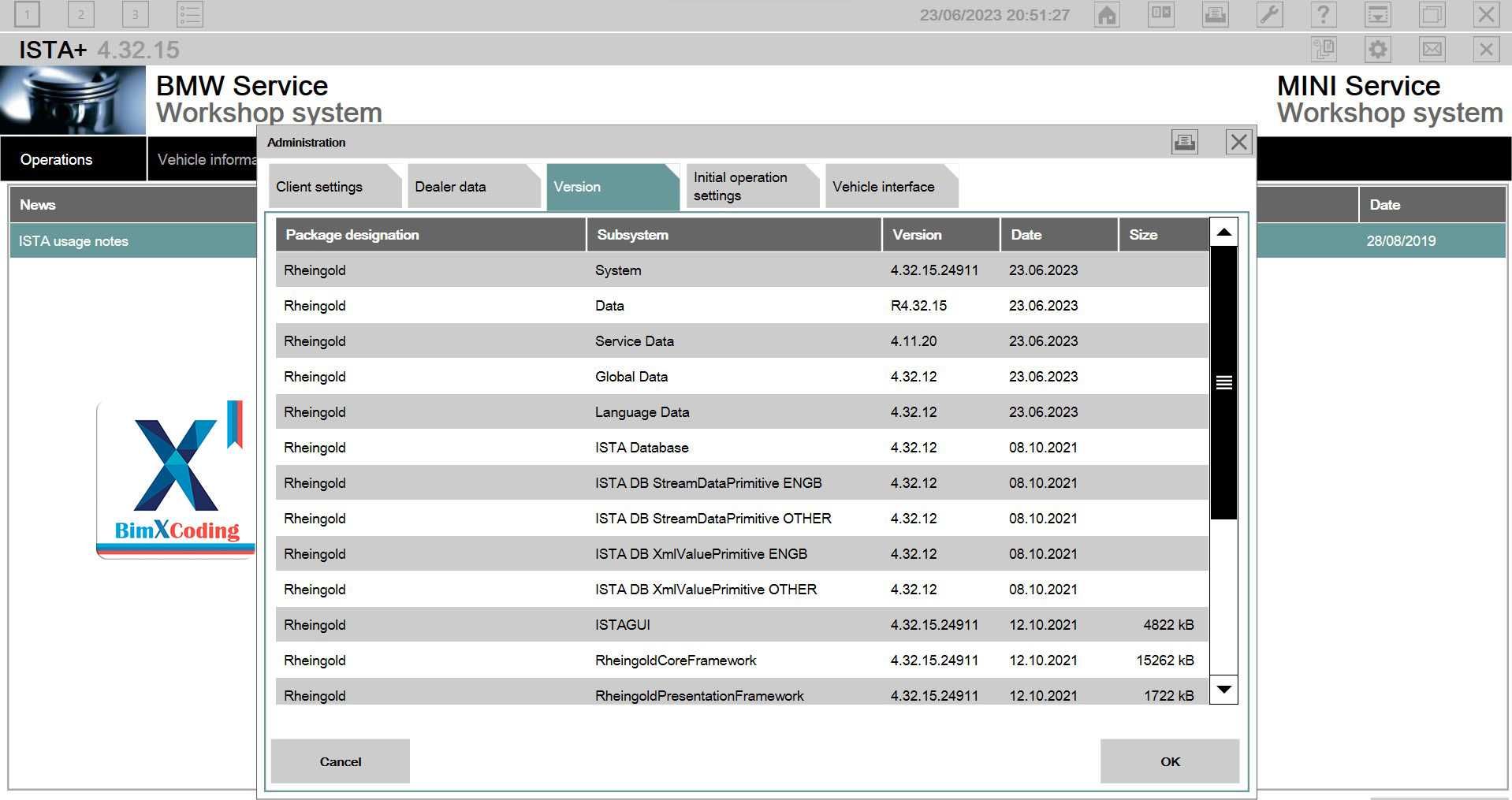This screenshot has height=800, width=1512.
Task: Click the BimXCoding logo
Action: click(176, 479)
